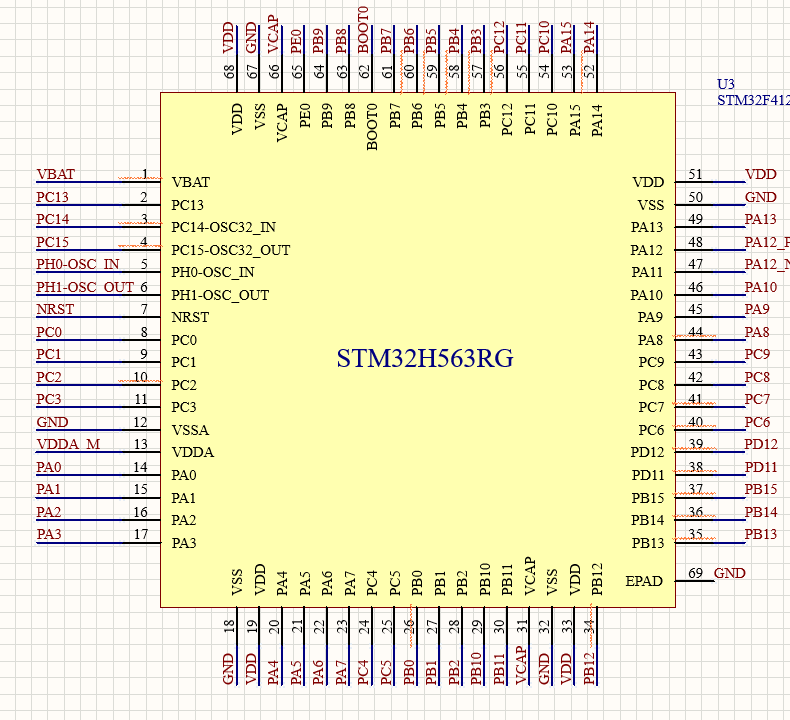Click the EPAD pin name
The width and height of the screenshot is (790, 720).
tap(644, 581)
